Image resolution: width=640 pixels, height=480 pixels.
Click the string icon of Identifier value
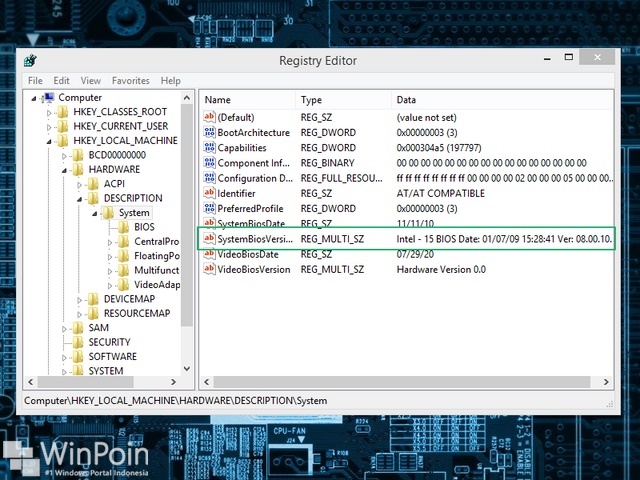coord(209,193)
